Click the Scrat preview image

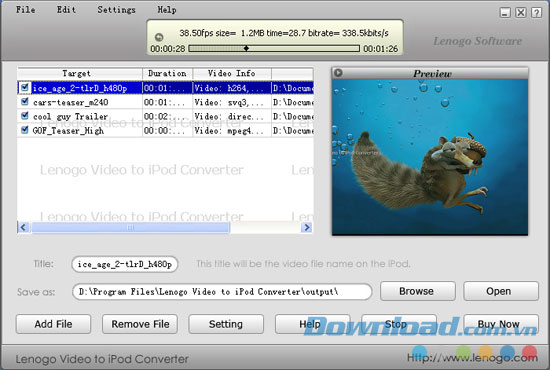pos(430,157)
